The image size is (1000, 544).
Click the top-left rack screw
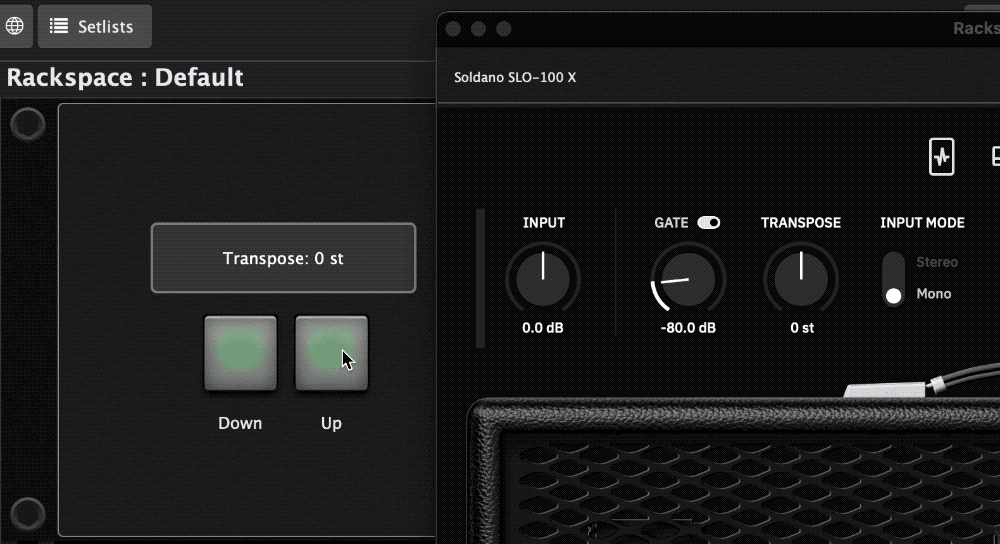27,125
